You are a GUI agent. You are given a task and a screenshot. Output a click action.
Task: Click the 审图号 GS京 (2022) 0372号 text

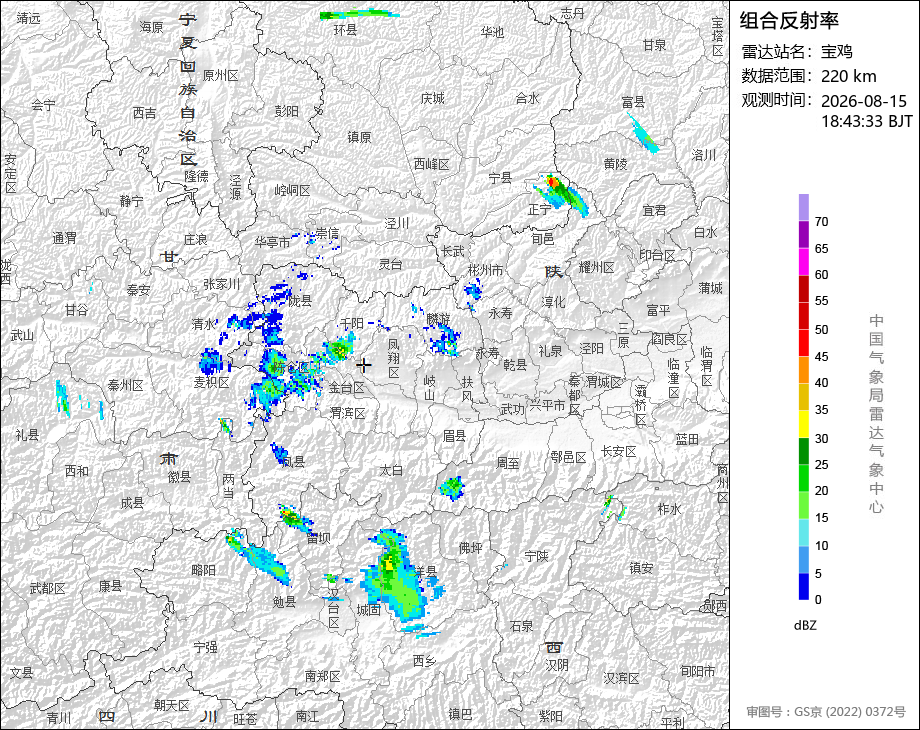tap(826, 712)
